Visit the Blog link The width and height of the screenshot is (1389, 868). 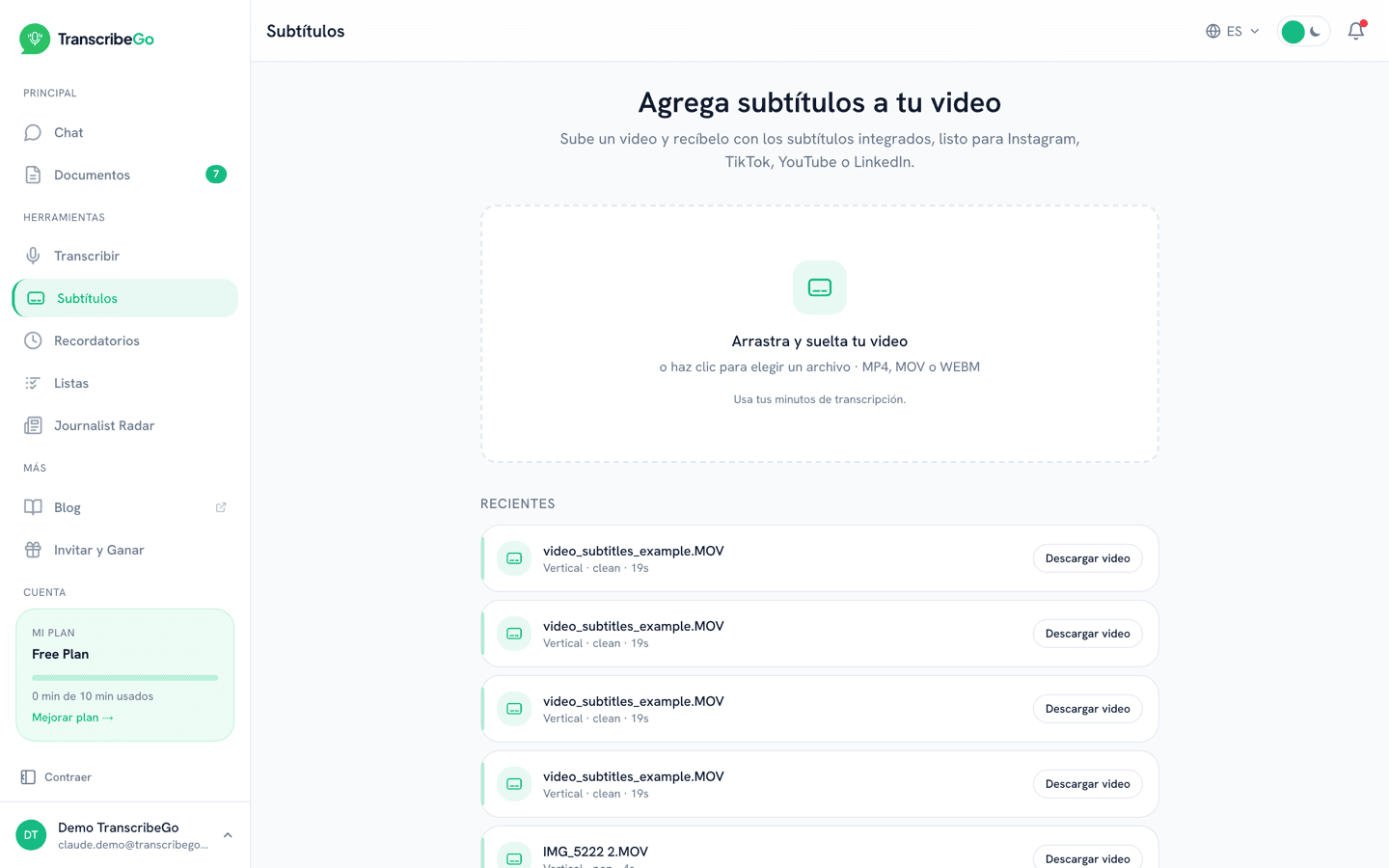(125, 507)
